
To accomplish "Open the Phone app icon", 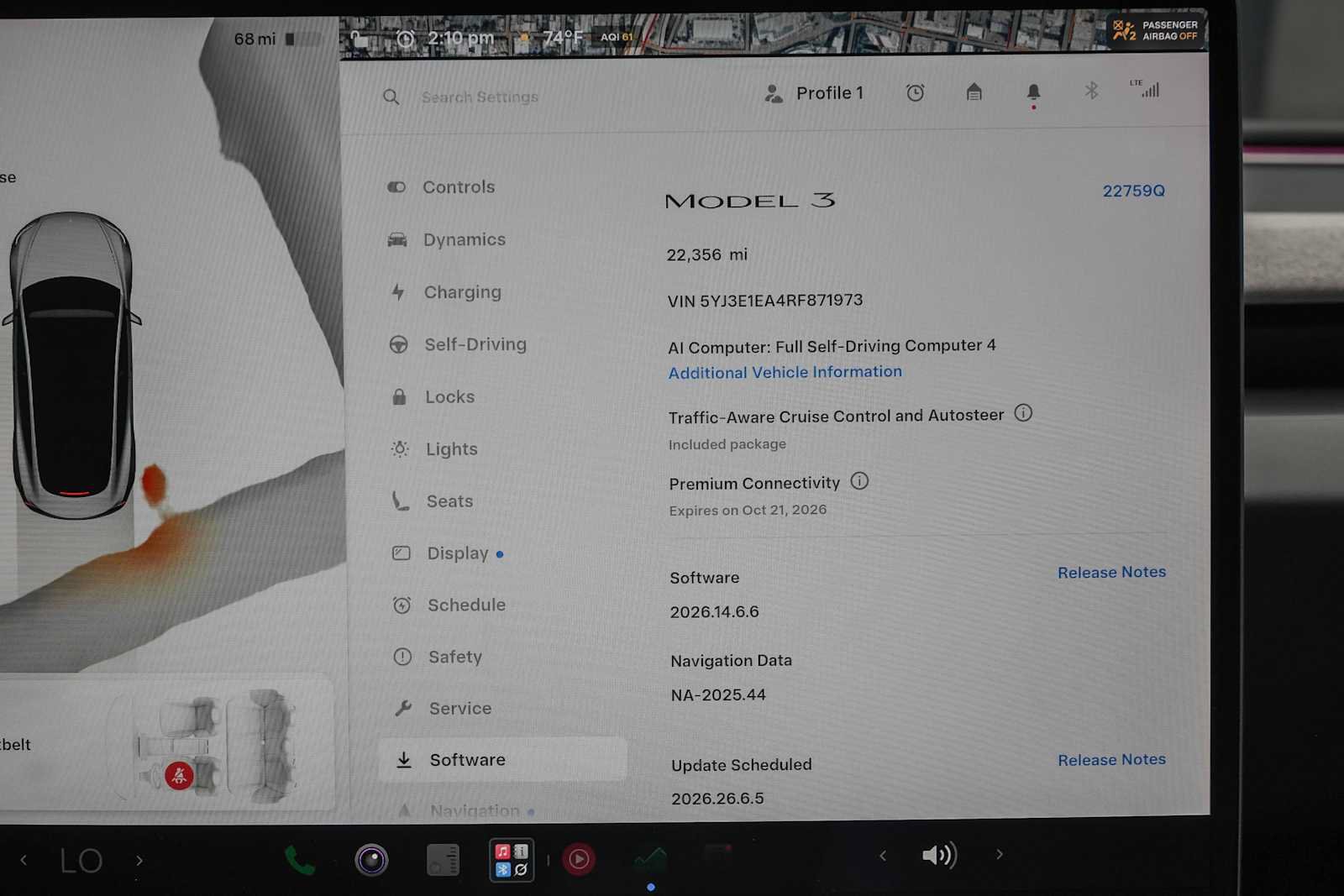I will click(x=300, y=860).
